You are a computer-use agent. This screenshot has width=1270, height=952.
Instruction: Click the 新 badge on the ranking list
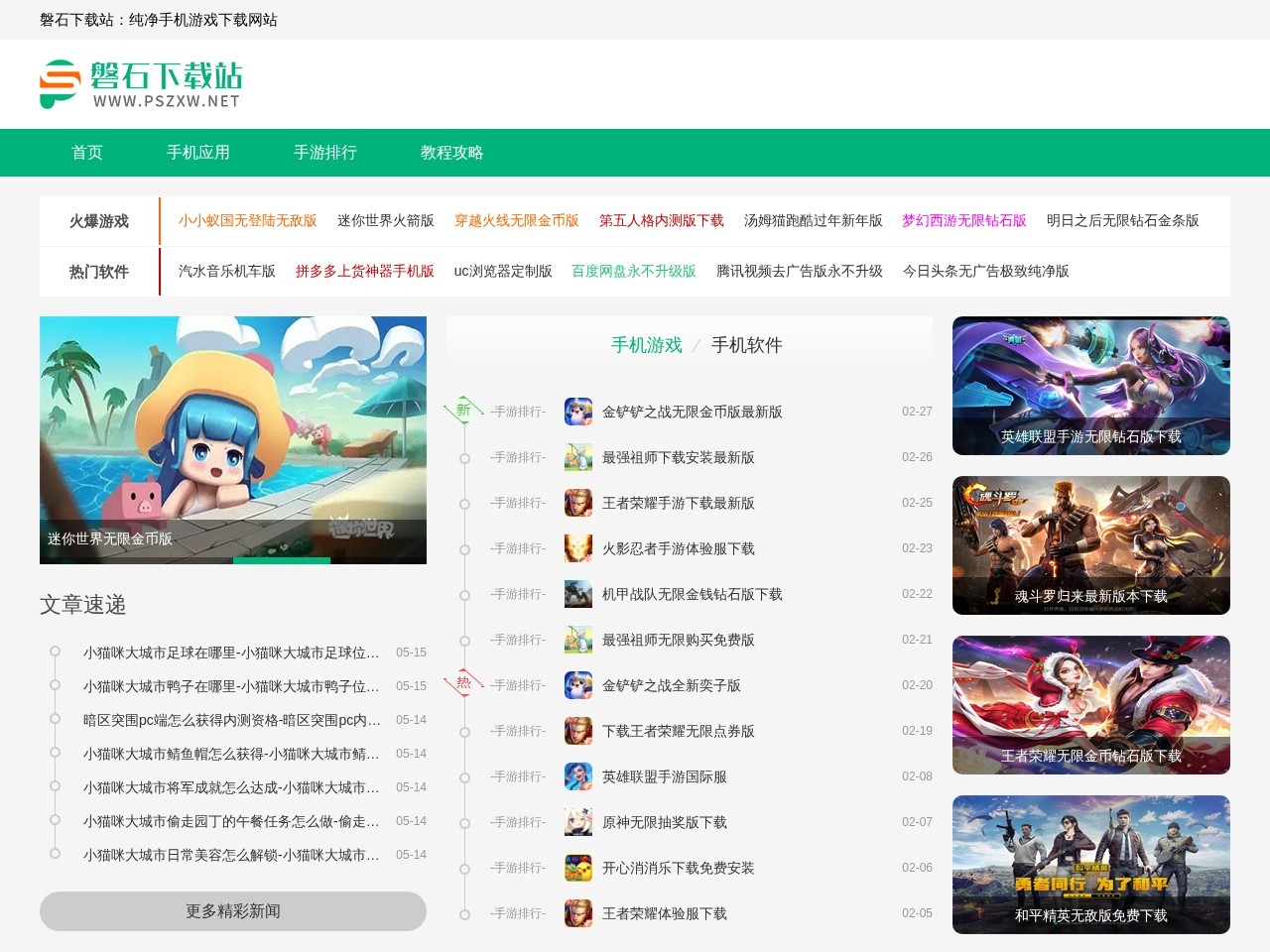(463, 411)
